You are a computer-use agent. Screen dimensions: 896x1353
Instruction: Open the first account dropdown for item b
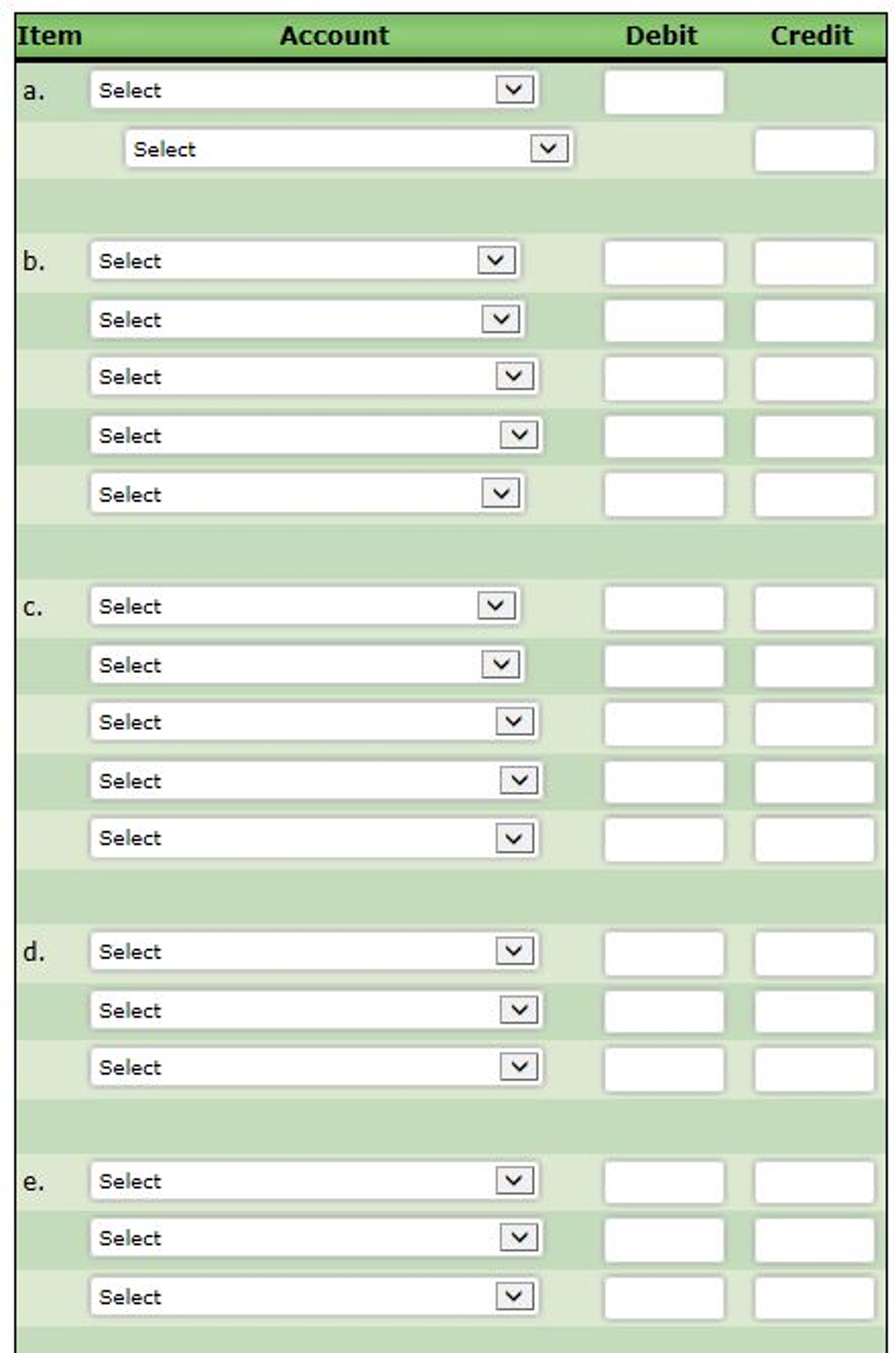click(304, 261)
